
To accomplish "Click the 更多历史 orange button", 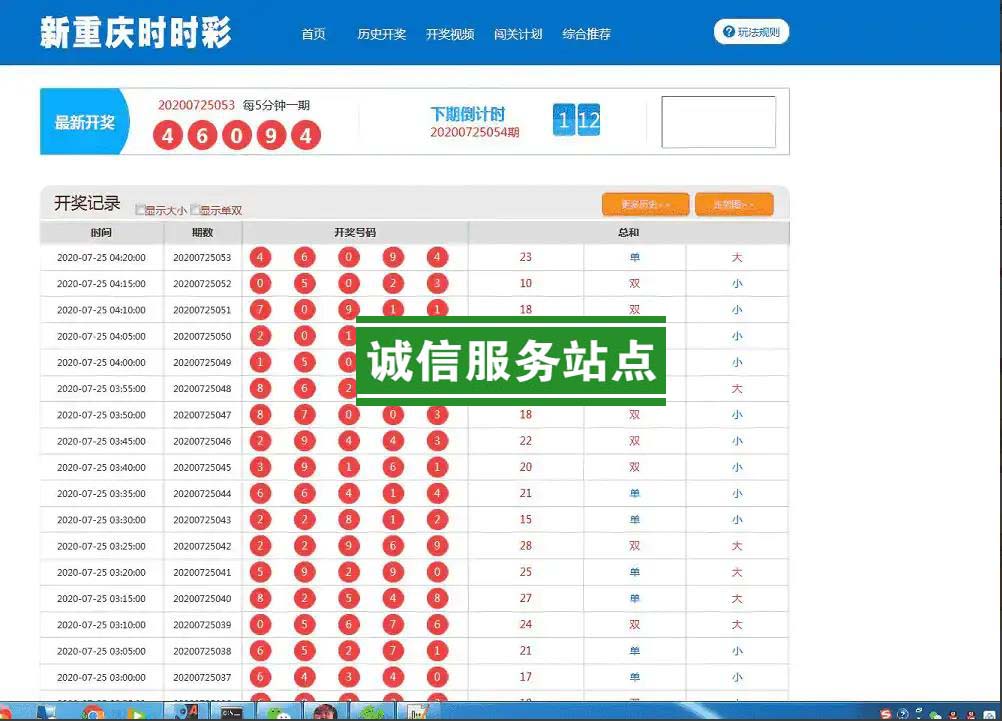I will point(645,204).
